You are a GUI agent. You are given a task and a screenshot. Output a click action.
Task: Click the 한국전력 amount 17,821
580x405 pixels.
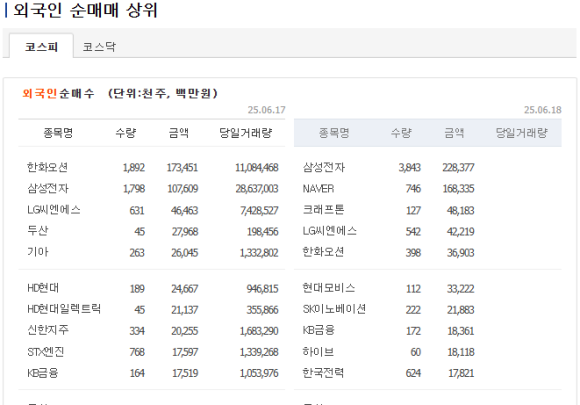[x=461, y=373]
